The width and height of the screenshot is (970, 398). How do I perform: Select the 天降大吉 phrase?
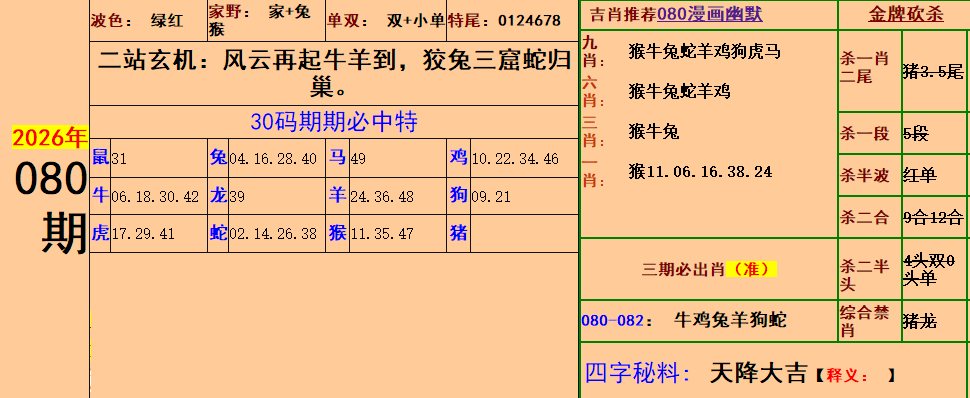point(758,373)
